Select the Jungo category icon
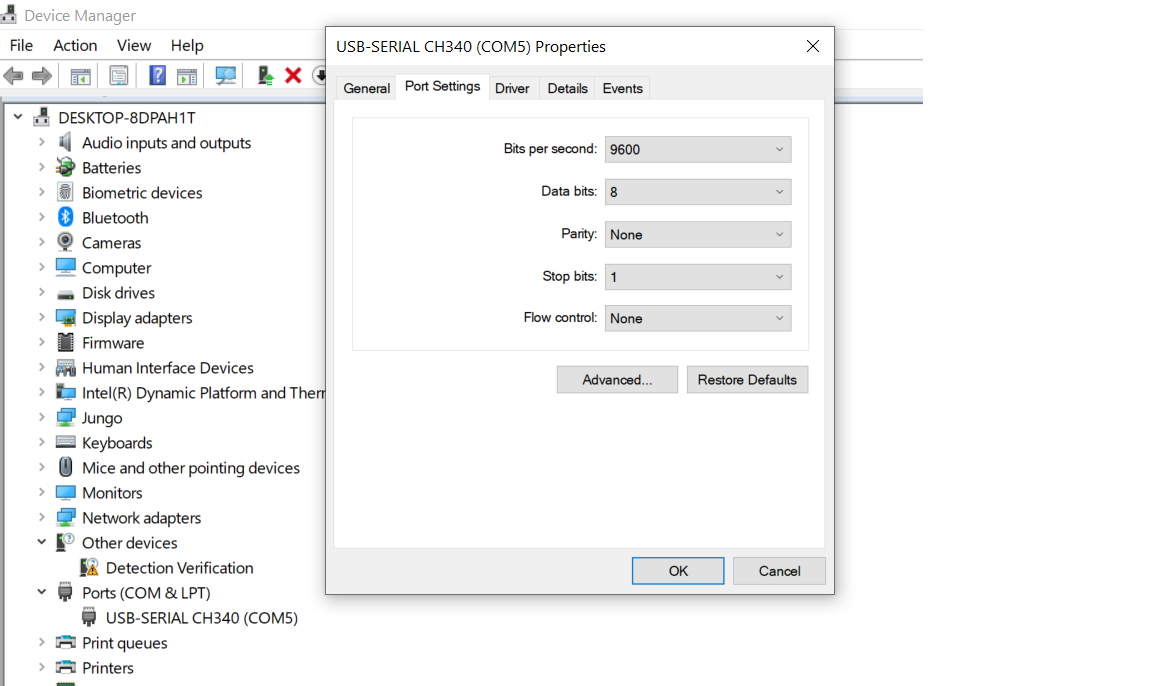This screenshot has height=686, width=1152. (x=65, y=418)
